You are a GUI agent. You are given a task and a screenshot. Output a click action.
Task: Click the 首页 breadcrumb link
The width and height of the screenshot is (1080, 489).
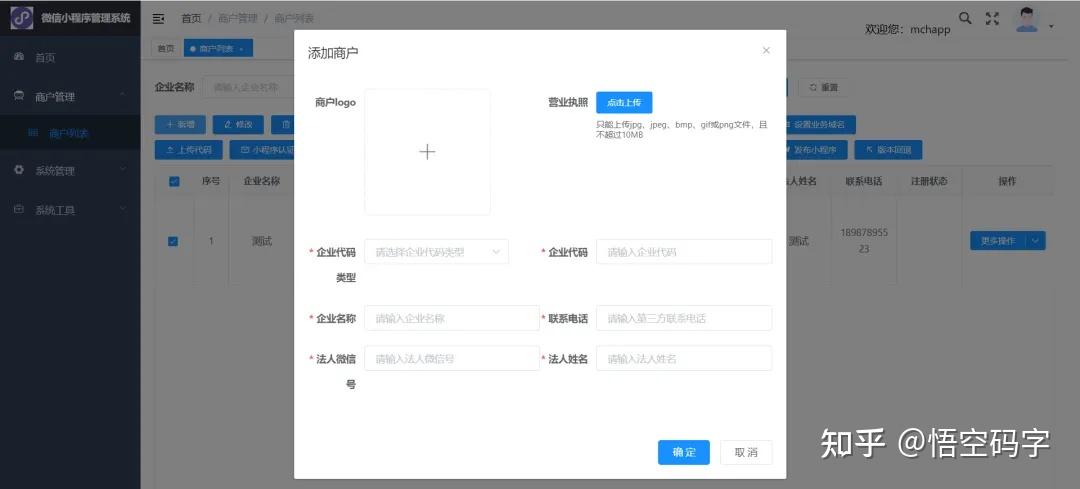pyautogui.click(x=191, y=19)
